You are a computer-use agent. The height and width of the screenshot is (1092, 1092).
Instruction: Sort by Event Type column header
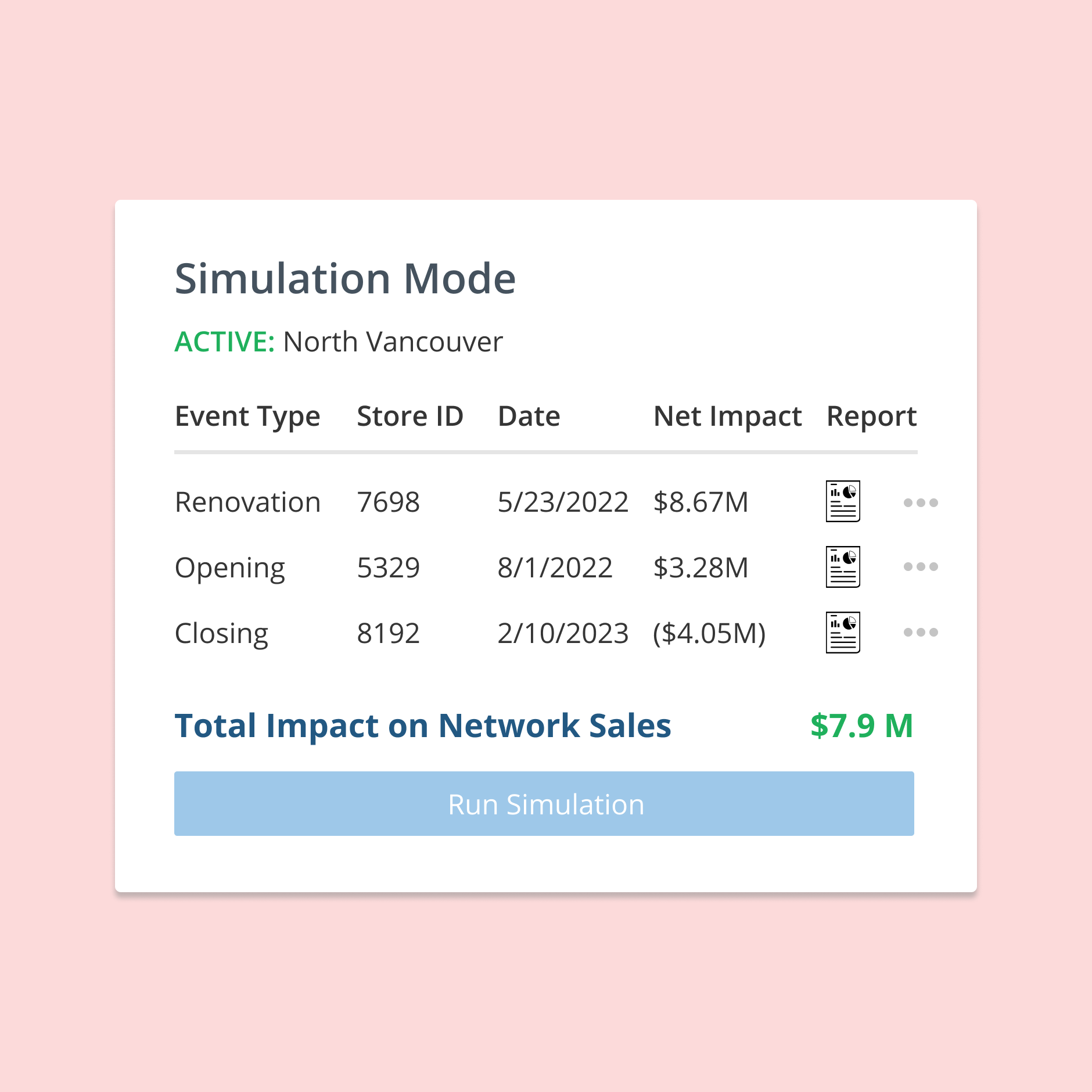pyautogui.click(x=247, y=416)
